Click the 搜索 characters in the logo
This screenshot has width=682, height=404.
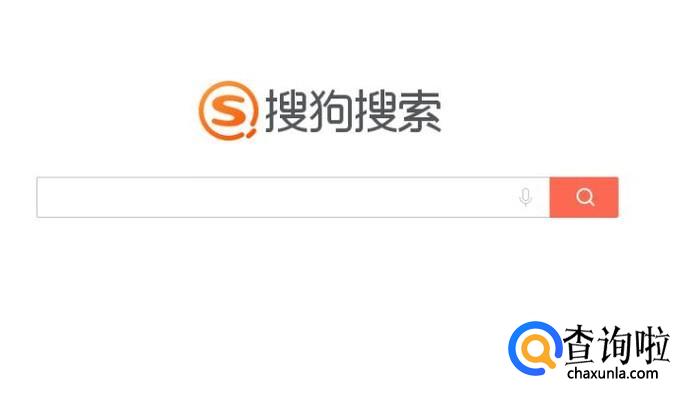click(x=398, y=111)
